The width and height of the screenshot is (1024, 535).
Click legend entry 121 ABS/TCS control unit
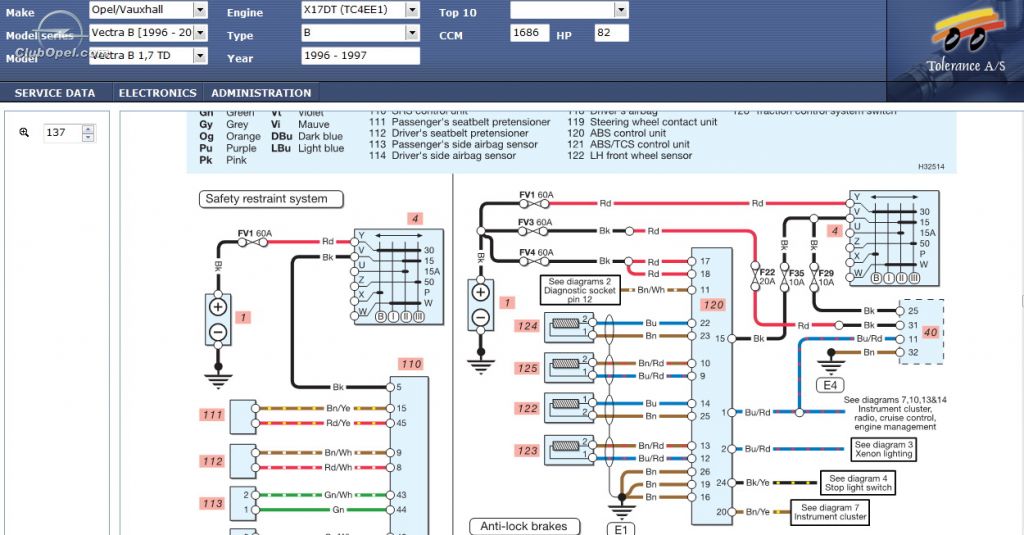click(628, 144)
